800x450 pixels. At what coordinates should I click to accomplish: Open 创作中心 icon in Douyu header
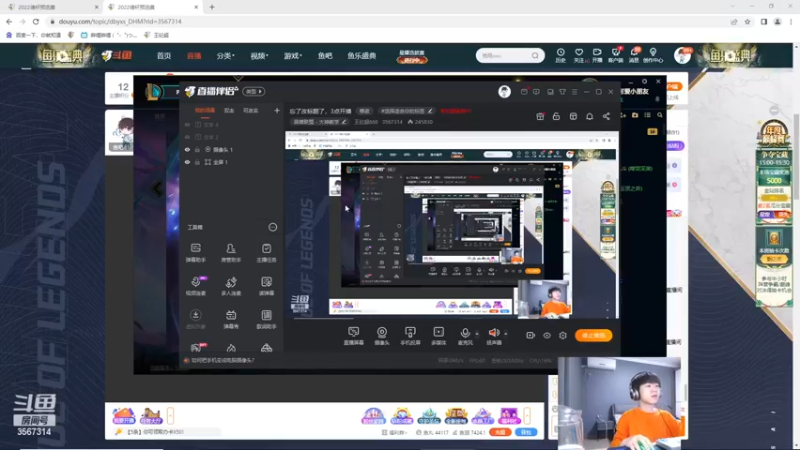[653, 55]
